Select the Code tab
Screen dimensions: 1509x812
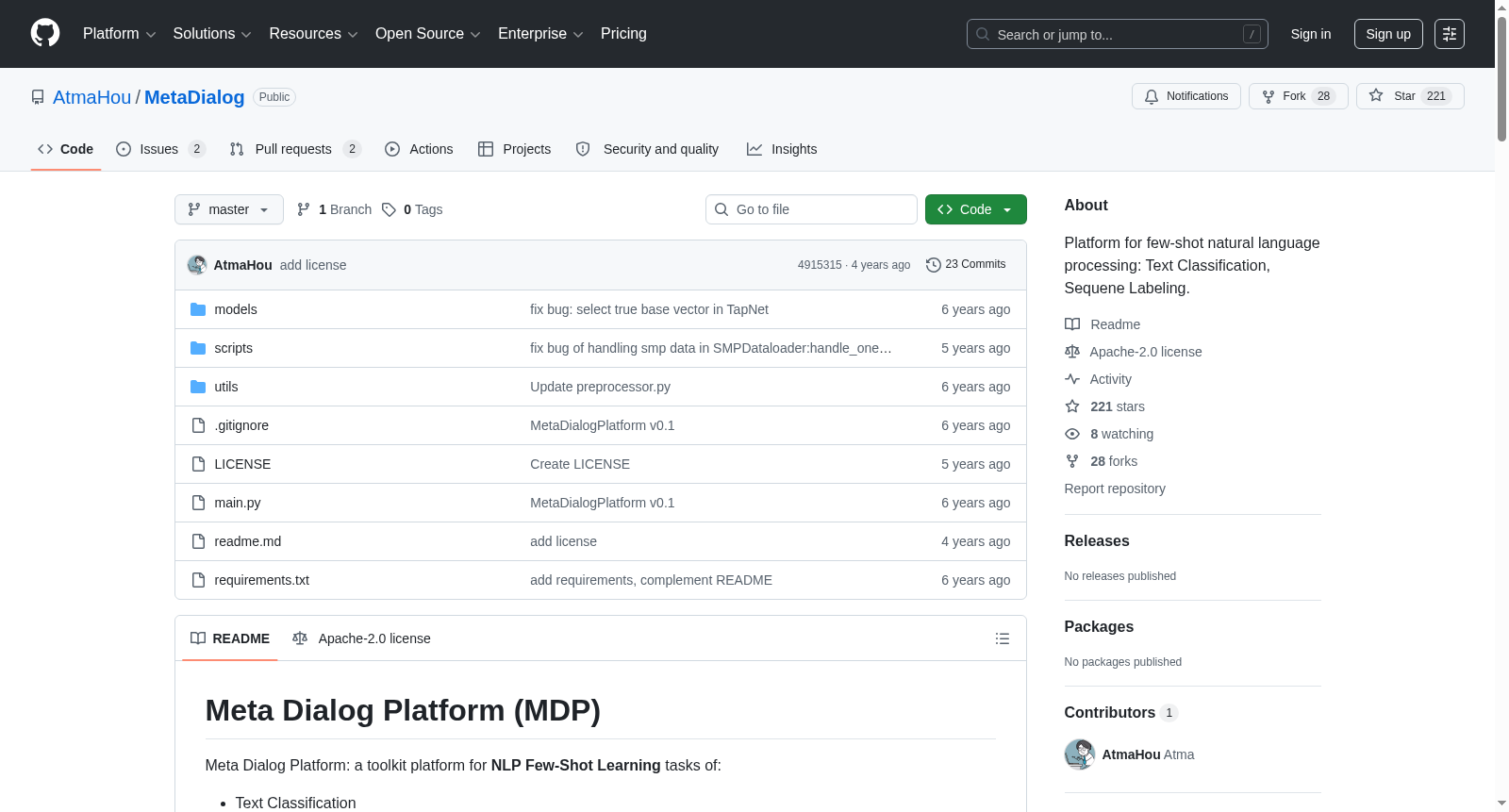point(66,149)
